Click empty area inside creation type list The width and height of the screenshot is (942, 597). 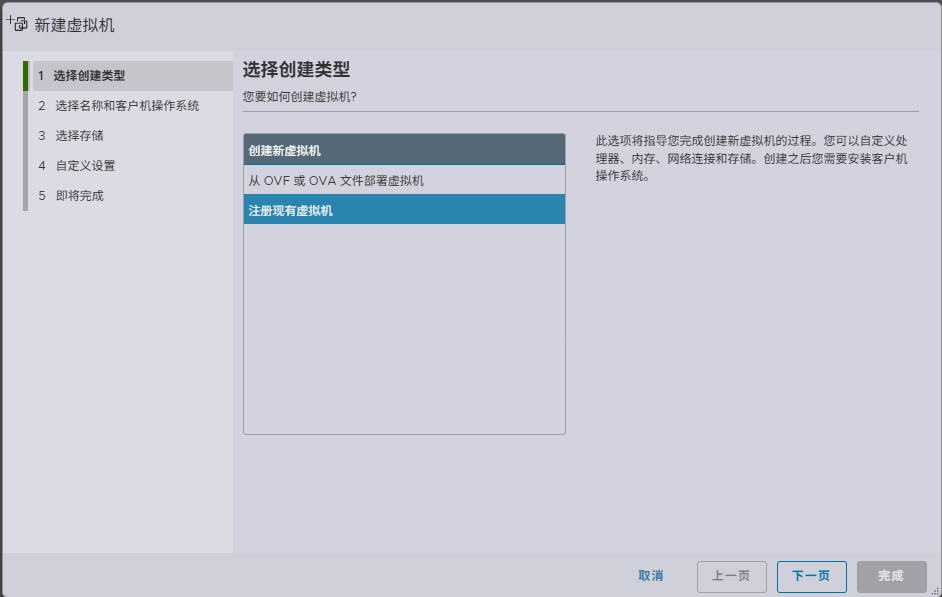click(x=404, y=330)
